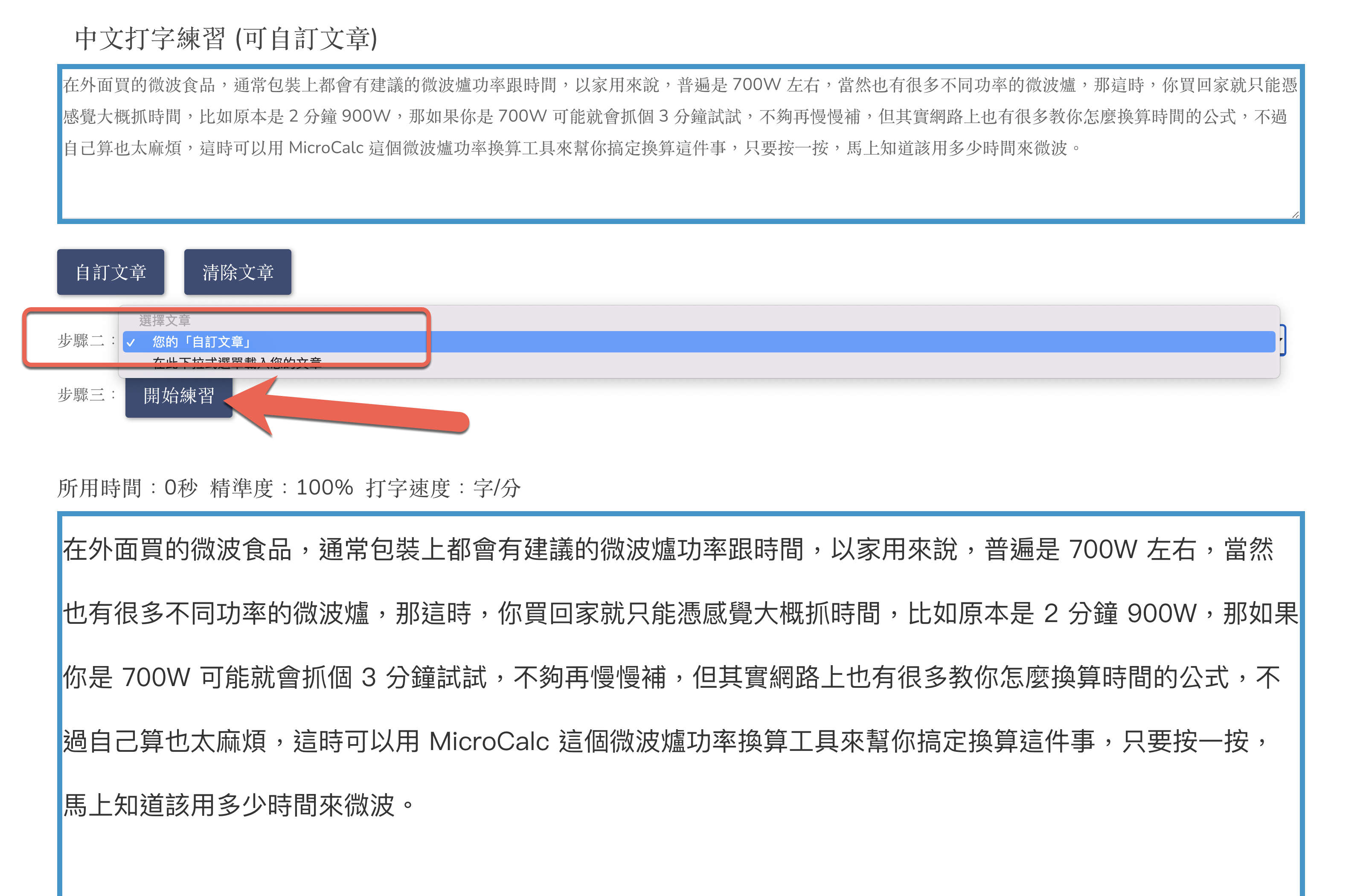Start typing practice with 開始練習
The width and height of the screenshot is (1366, 896).
(x=179, y=396)
